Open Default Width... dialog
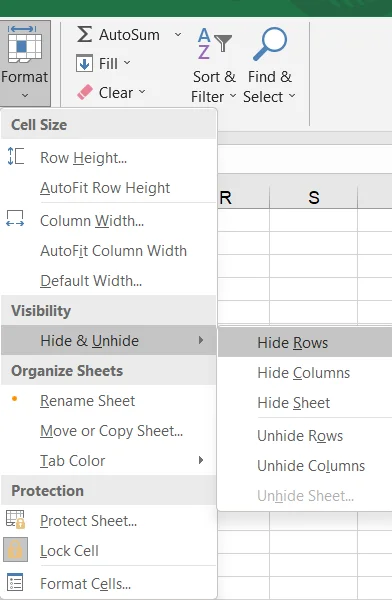392x600 pixels. click(x=109, y=281)
